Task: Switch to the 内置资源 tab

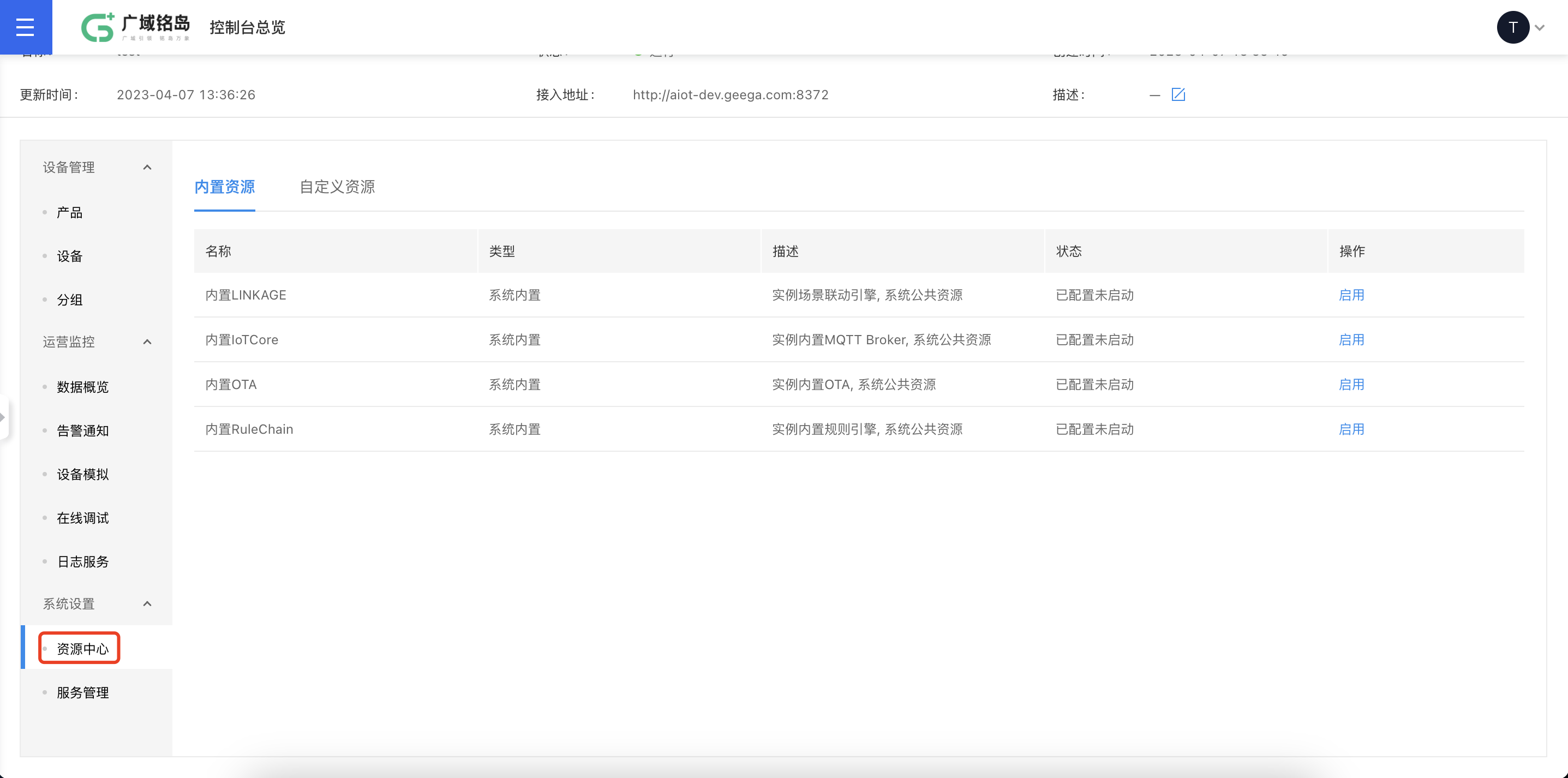Action: [x=225, y=187]
